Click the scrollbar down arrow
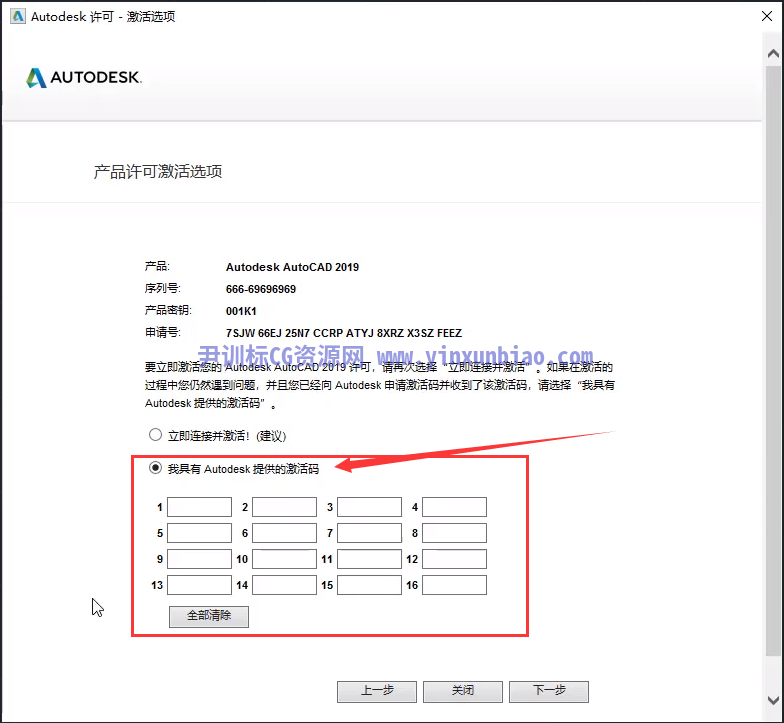The image size is (784, 723). click(774, 700)
